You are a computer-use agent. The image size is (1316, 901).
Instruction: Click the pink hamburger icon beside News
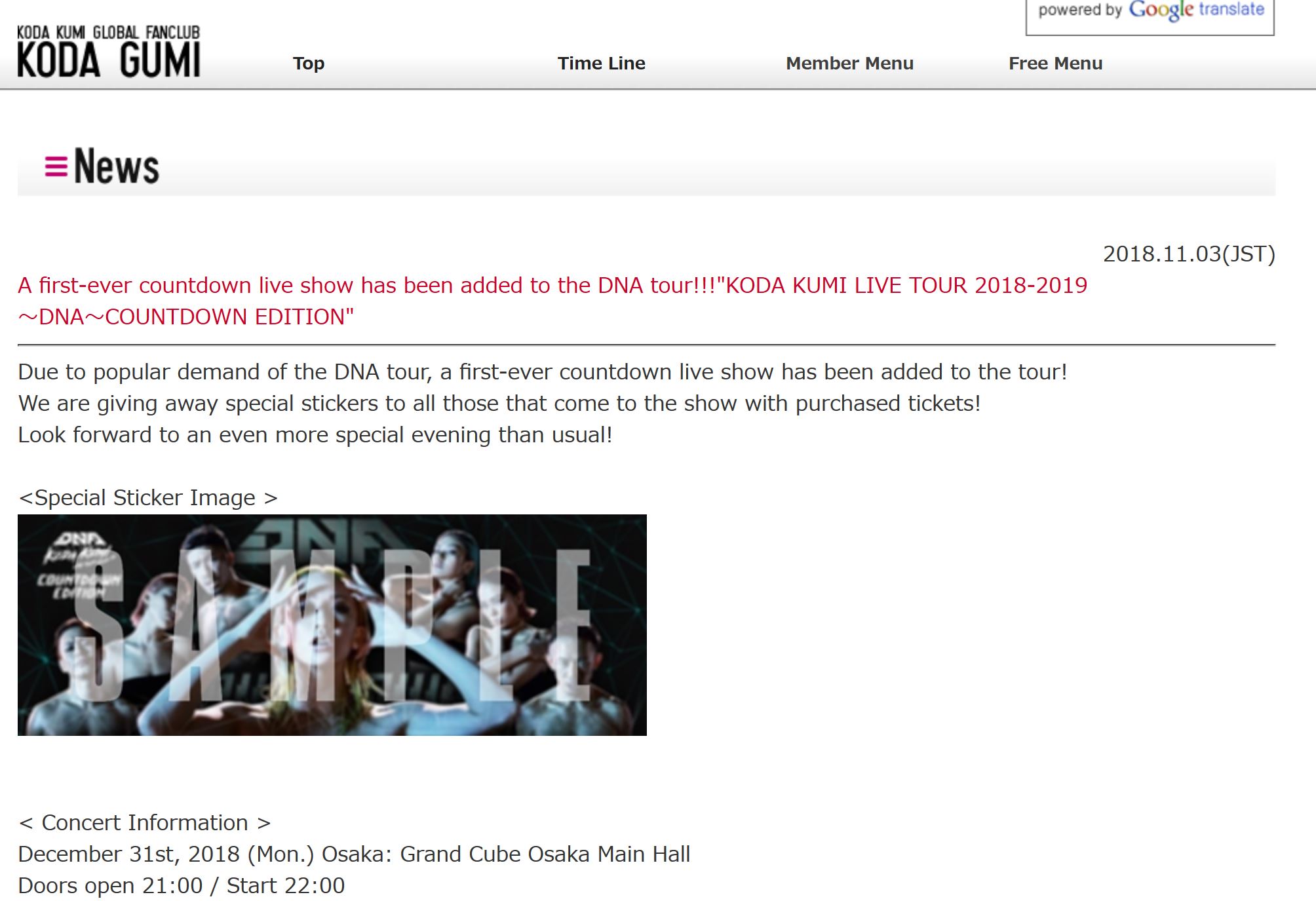click(x=56, y=166)
